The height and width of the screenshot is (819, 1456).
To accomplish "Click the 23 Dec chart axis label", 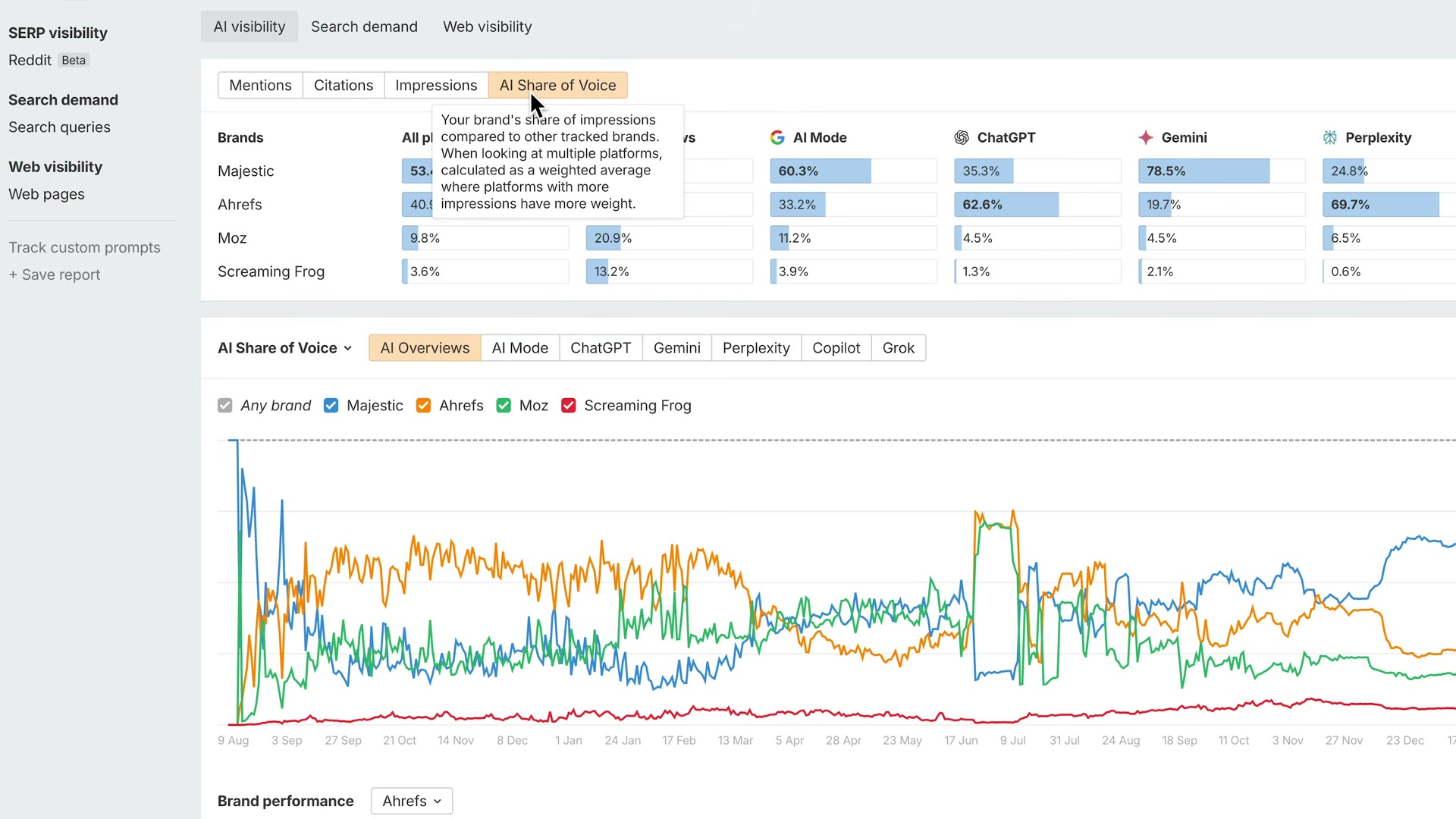I will click(1404, 740).
